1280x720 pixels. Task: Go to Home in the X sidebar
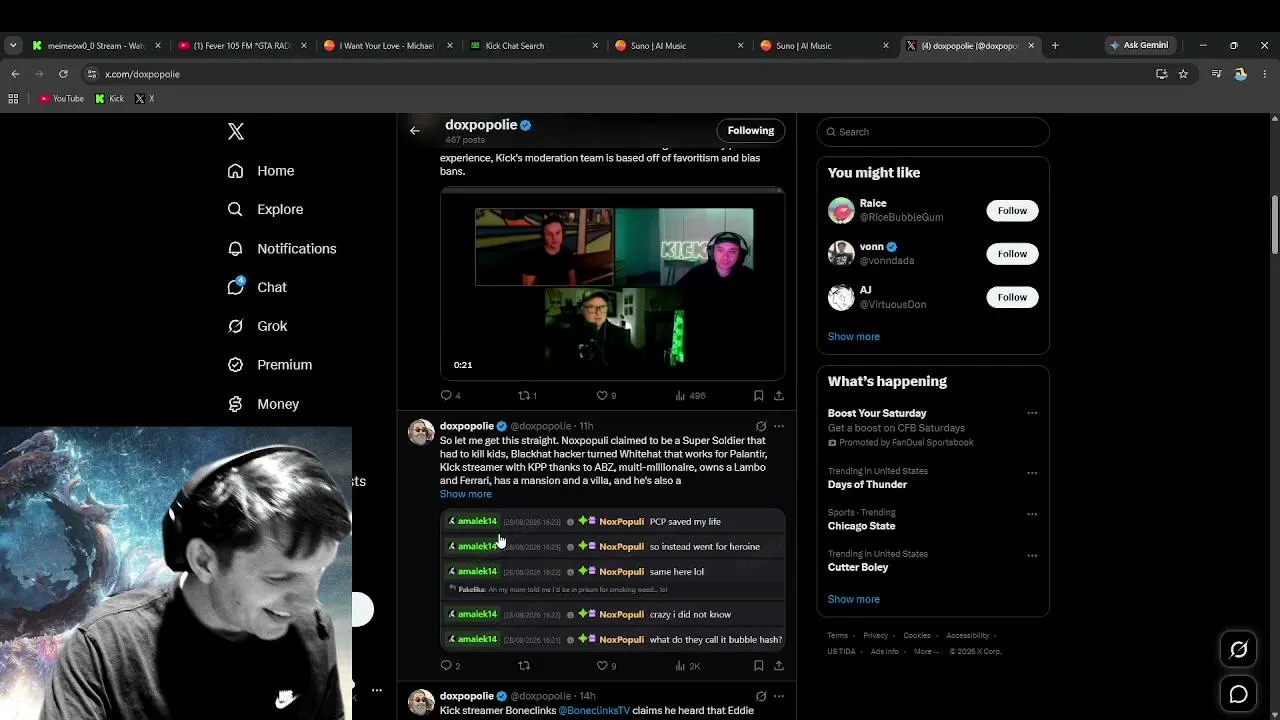point(261,171)
